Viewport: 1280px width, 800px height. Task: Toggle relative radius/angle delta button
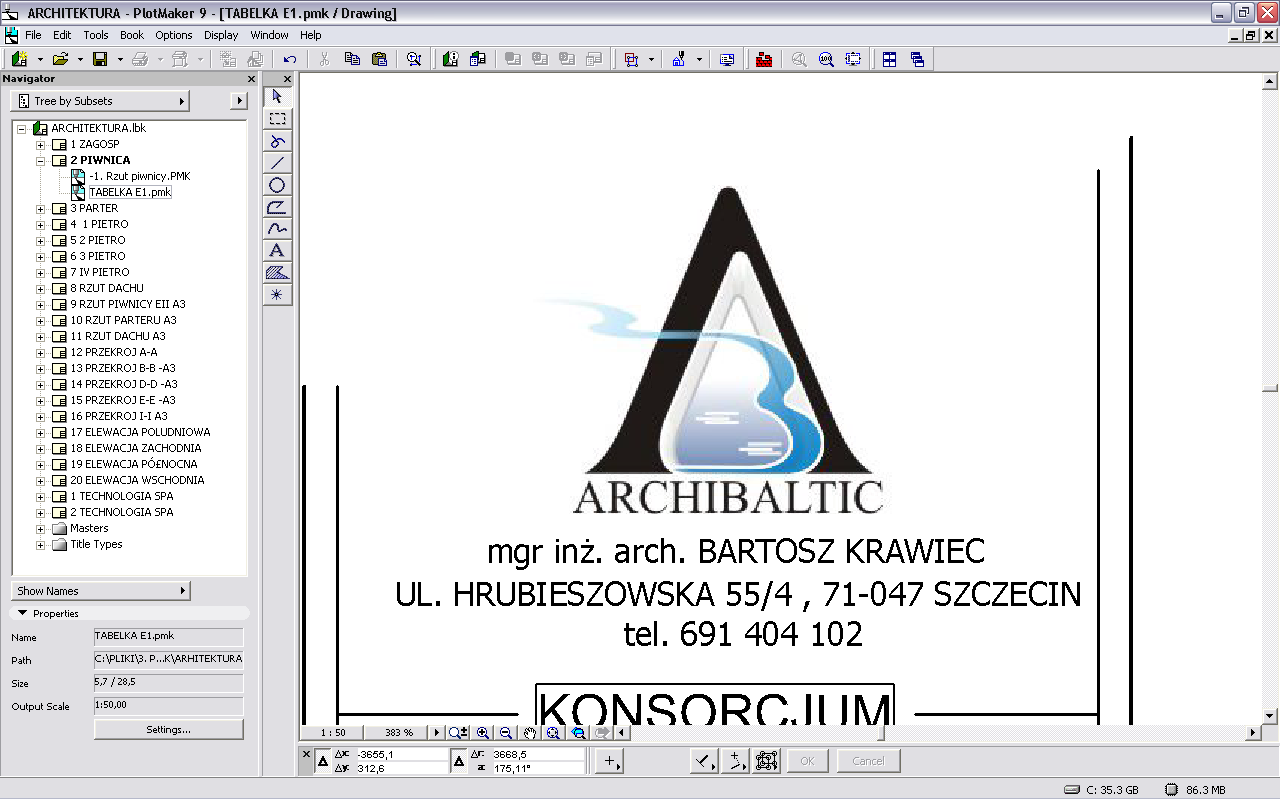pyautogui.click(x=459, y=761)
